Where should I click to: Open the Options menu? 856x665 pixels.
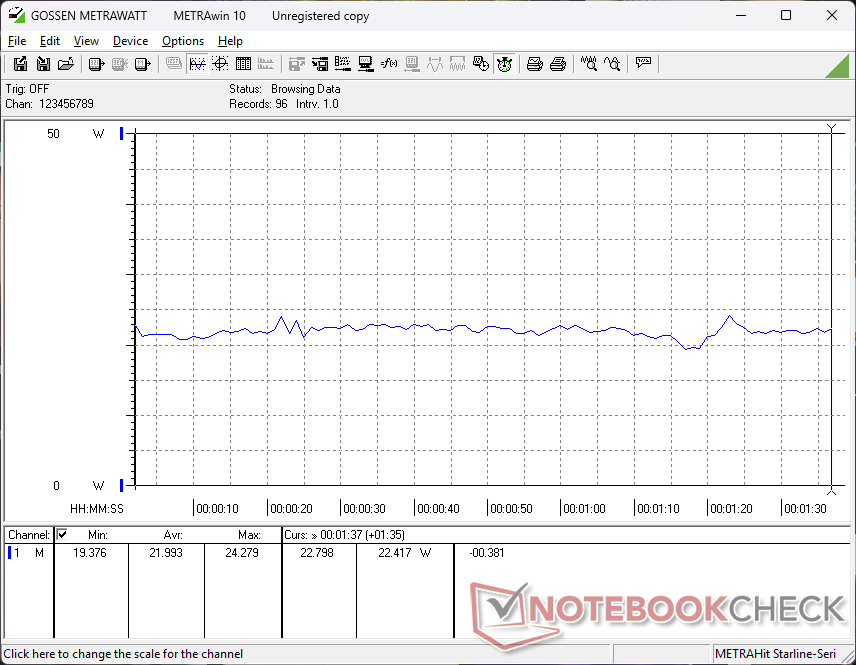coord(183,41)
